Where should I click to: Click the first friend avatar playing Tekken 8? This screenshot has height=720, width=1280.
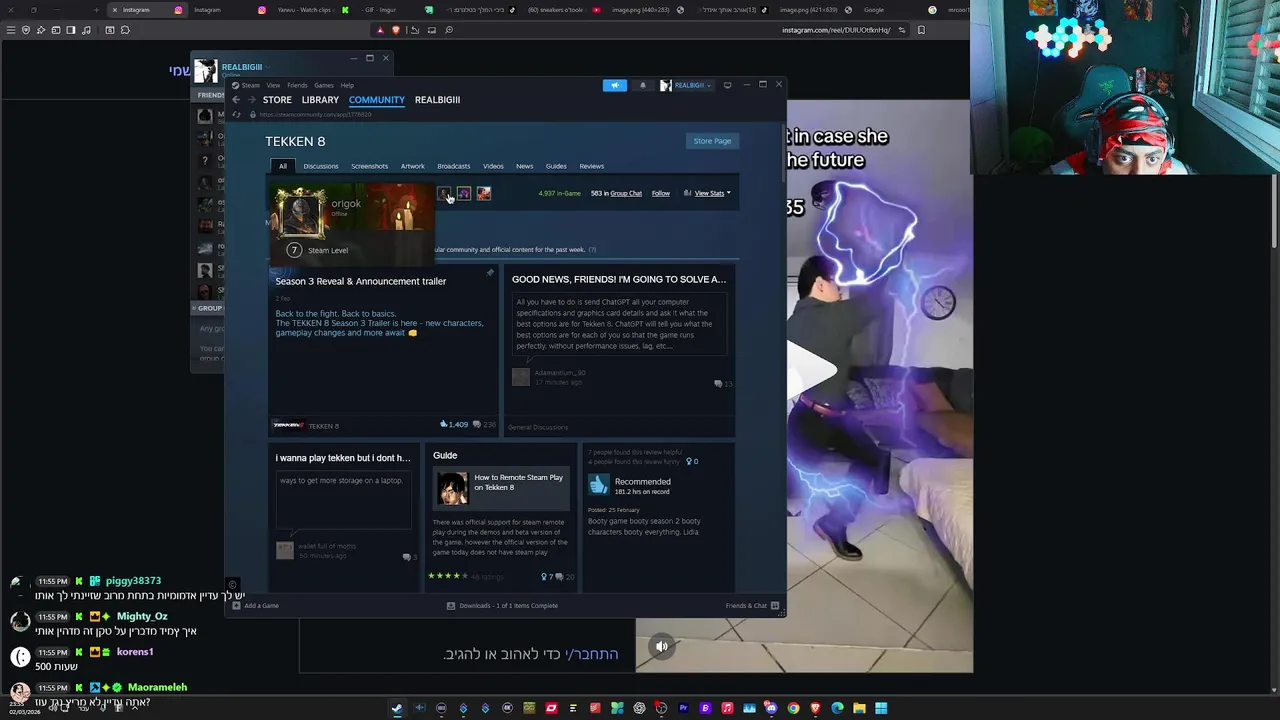point(444,193)
